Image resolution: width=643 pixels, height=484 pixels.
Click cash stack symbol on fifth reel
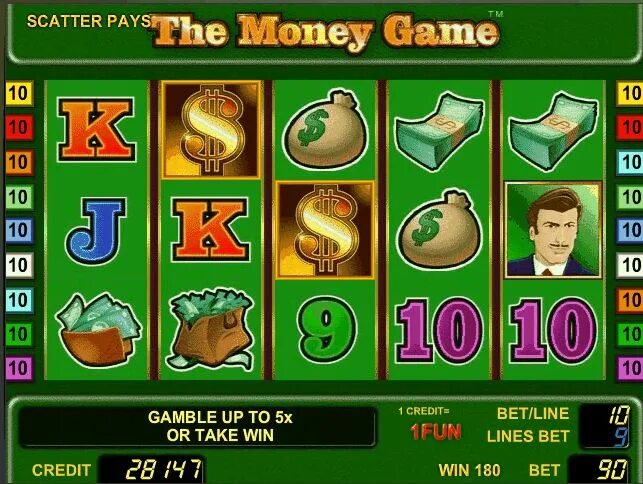click(553, 131)
